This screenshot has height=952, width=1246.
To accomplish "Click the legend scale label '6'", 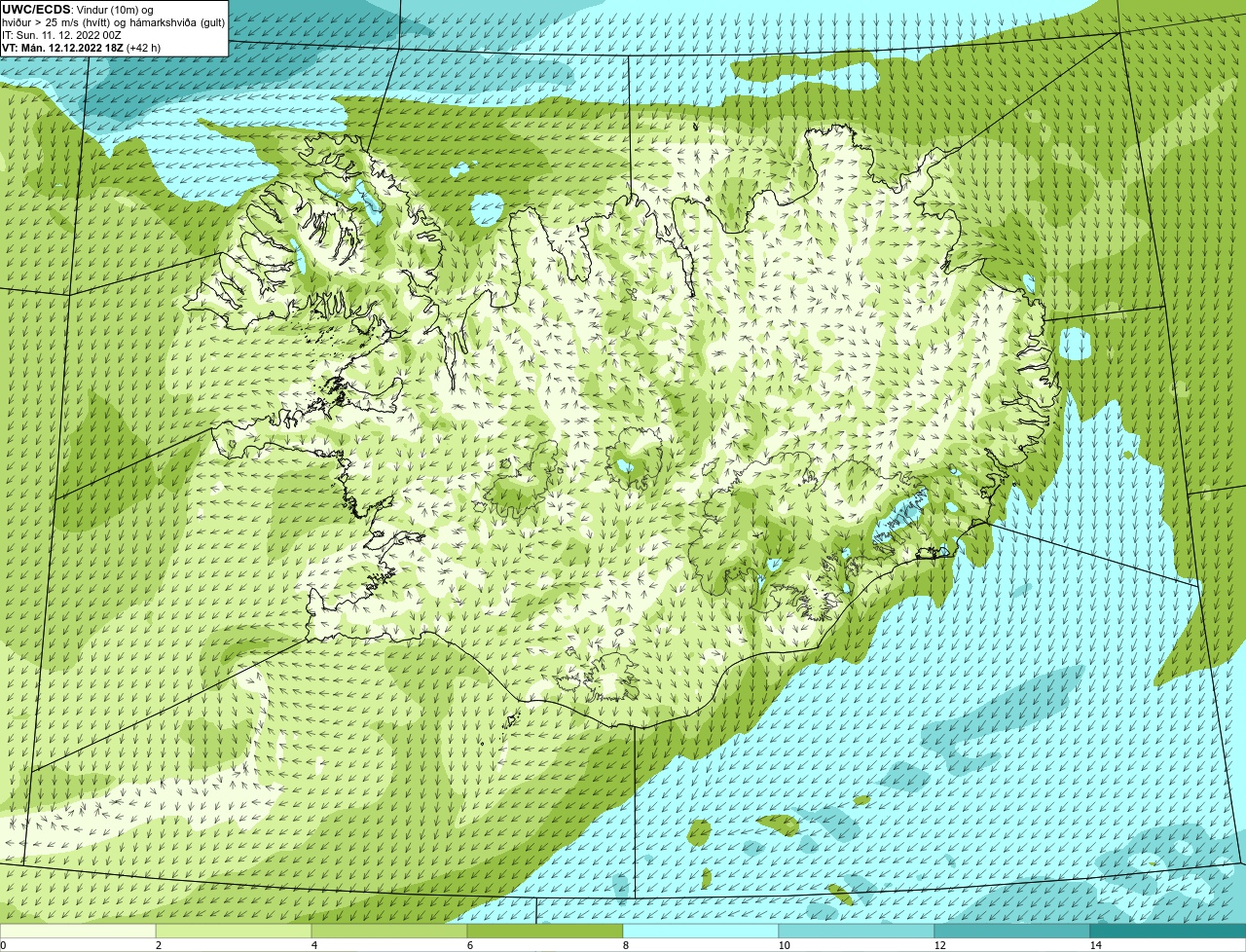I will [x=469, y=945].
